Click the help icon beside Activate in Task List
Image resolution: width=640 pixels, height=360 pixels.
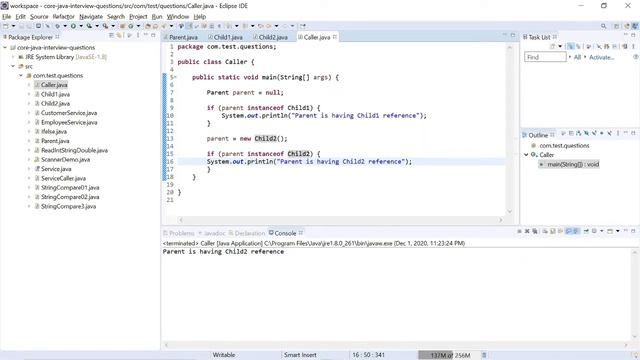point(636,57)
